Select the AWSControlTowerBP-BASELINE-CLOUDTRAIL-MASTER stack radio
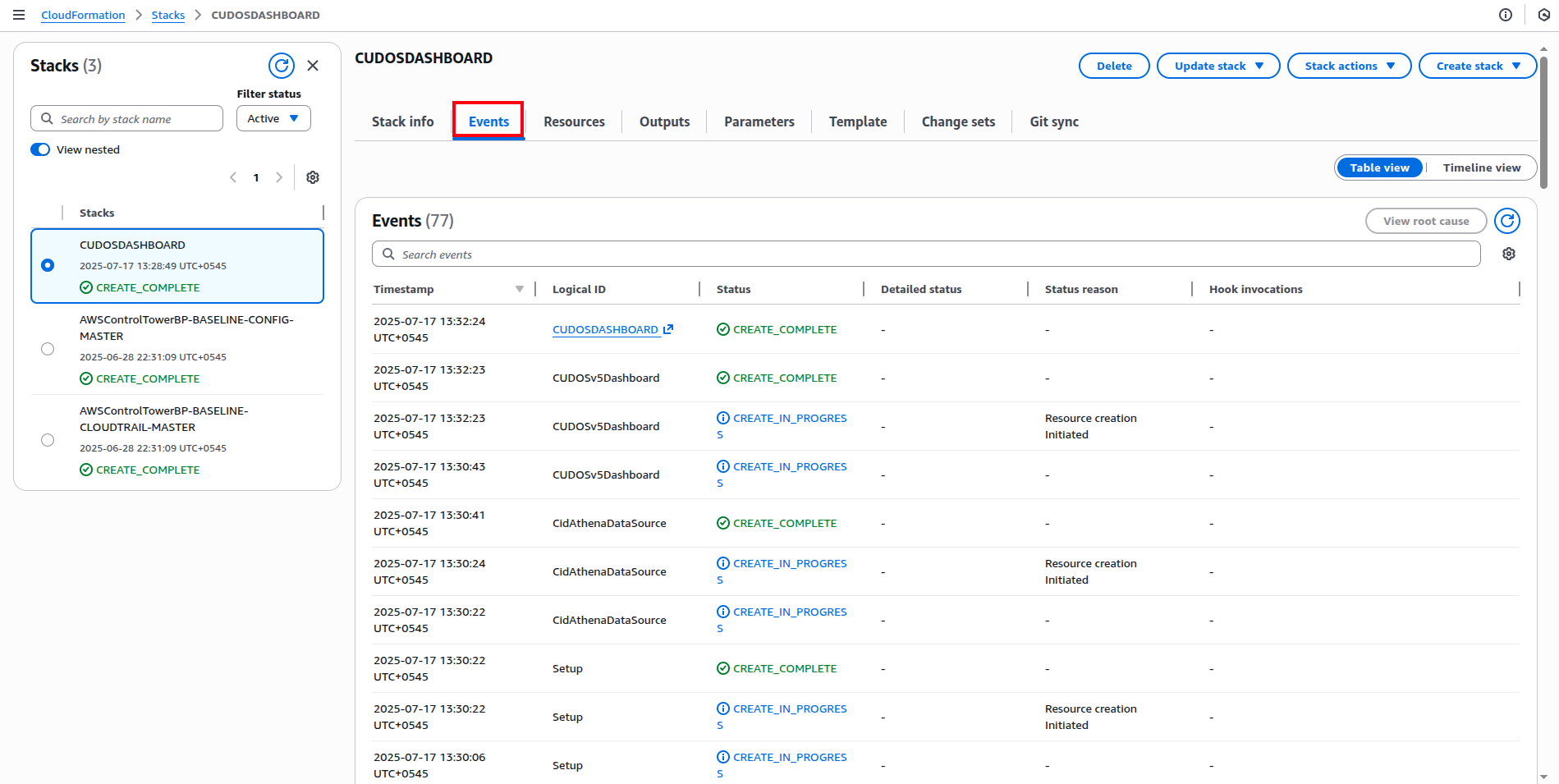 click(x=48, y=439)
